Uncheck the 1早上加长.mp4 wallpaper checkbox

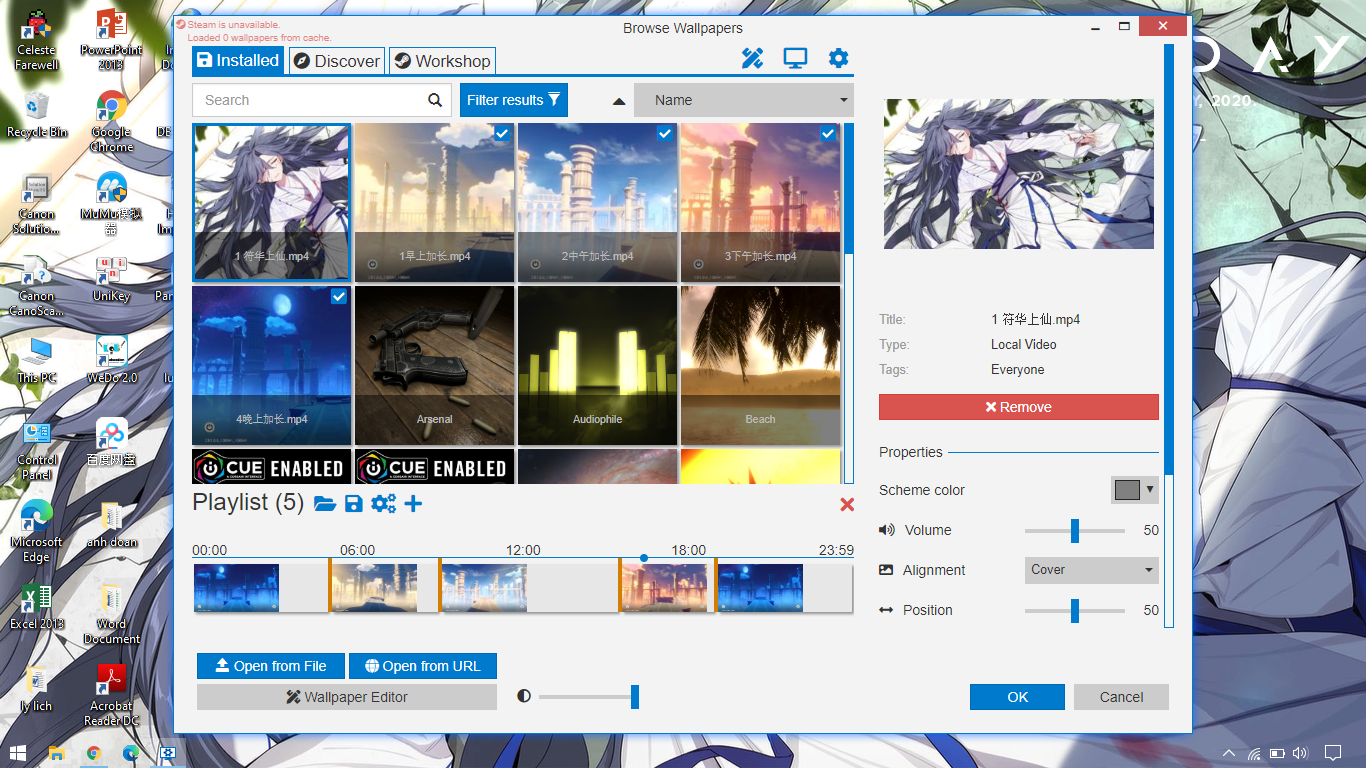(502, 133)
